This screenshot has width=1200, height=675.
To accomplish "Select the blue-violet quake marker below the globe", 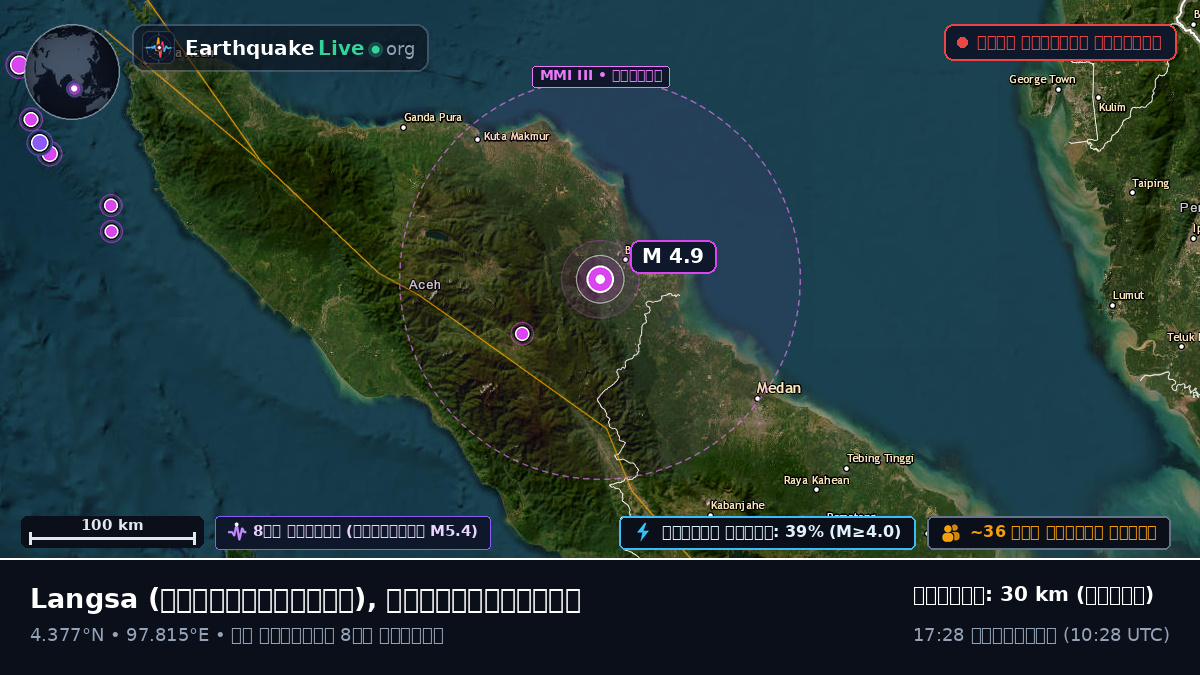I will point(39,142).
